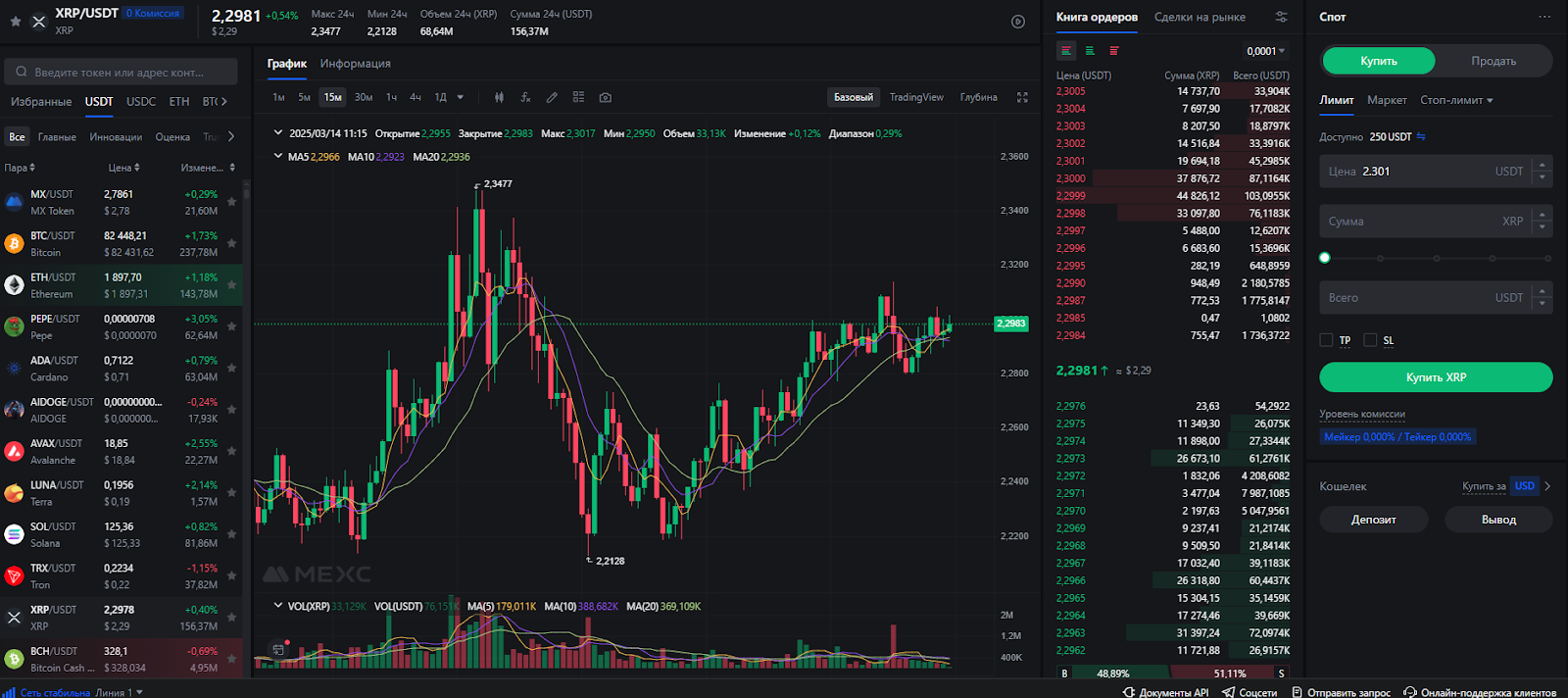Show combined buy and sell order book view
The image size is (1568, 698).
[x=1066, y=51]
